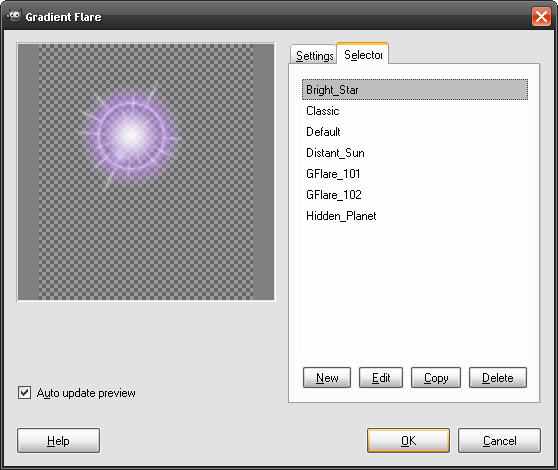Select Bright_Star flare in list
The image size is (558, 470).
415,90
